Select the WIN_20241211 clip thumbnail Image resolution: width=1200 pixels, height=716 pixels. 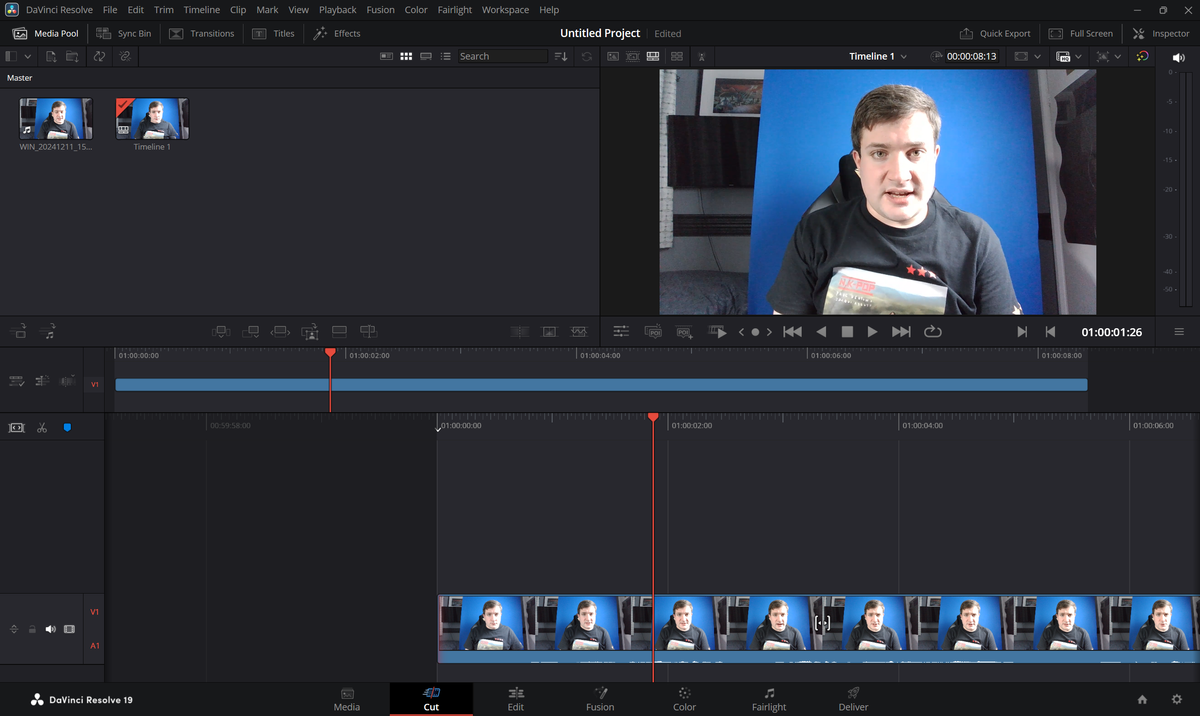[x=55, y=117]
